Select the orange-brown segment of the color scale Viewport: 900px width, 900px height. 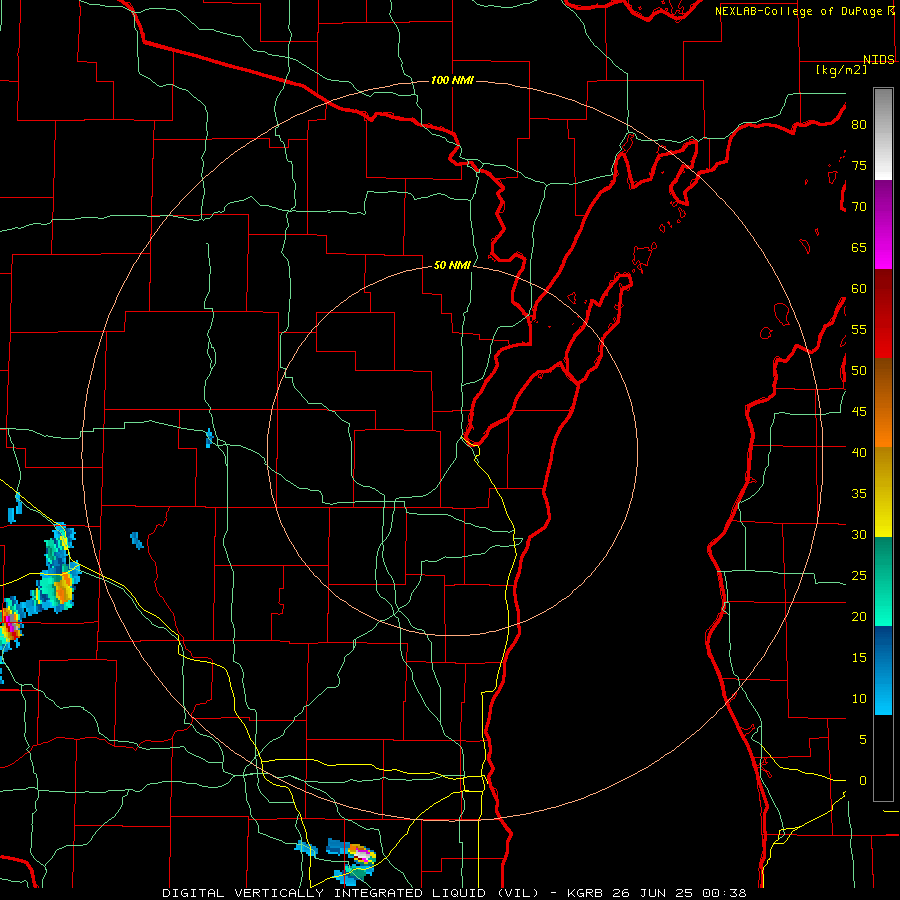(883, 403)
